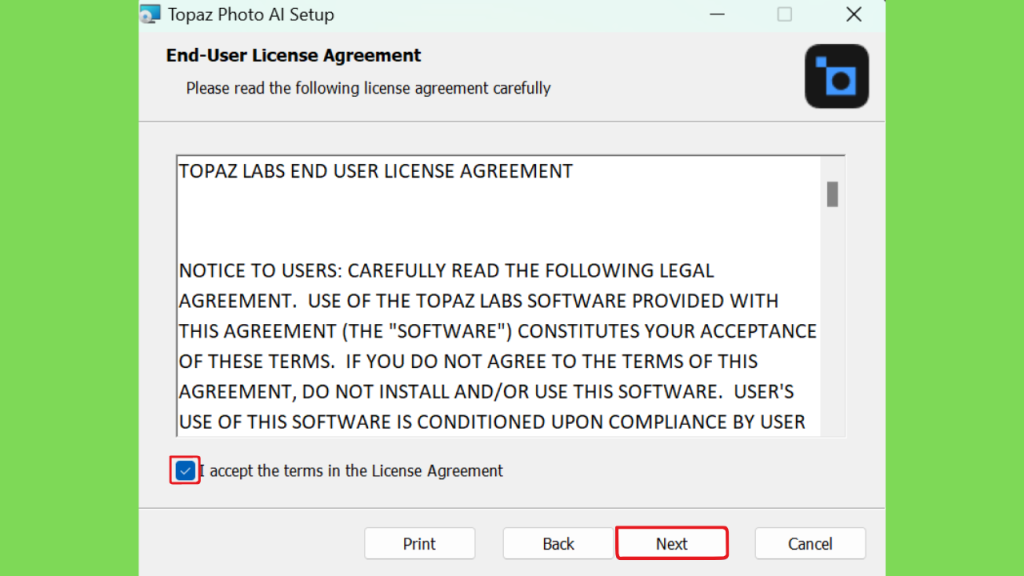Click the 'USE OF THIS SOFTWARE IS CONDITIONED' line
The width and height of the screenshot is (1024, 576).
492,422
